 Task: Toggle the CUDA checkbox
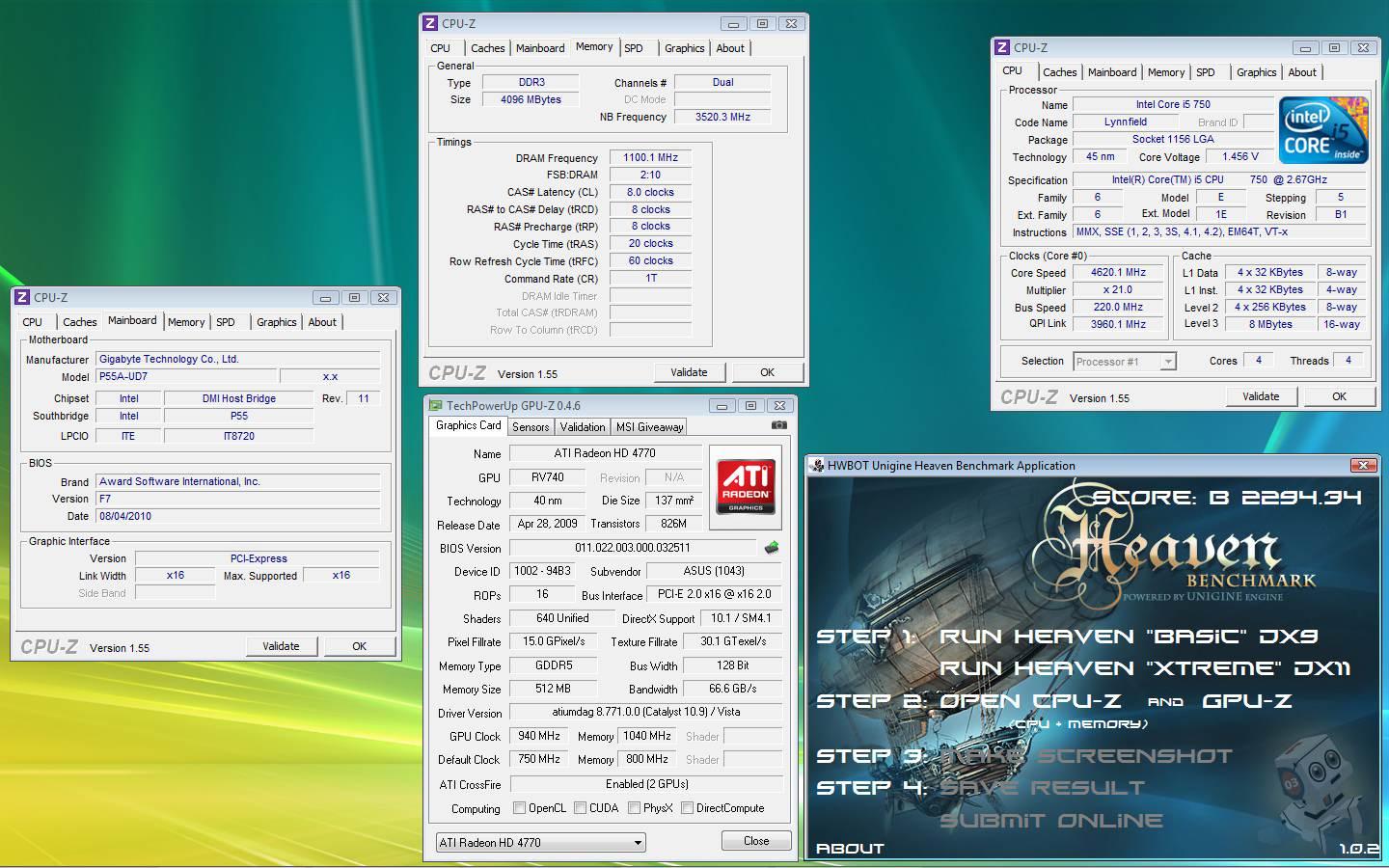coord(580,808)
